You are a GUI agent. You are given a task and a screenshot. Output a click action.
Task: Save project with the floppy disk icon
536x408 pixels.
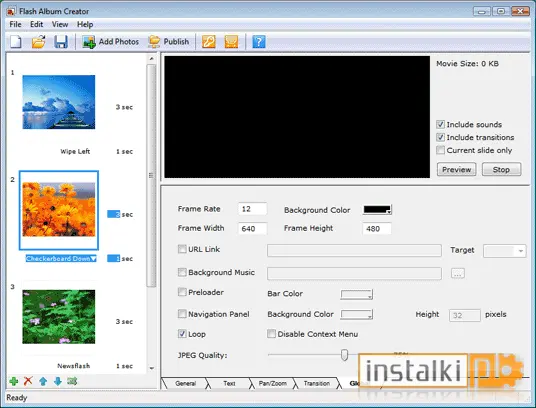click(x=61, y=42)
